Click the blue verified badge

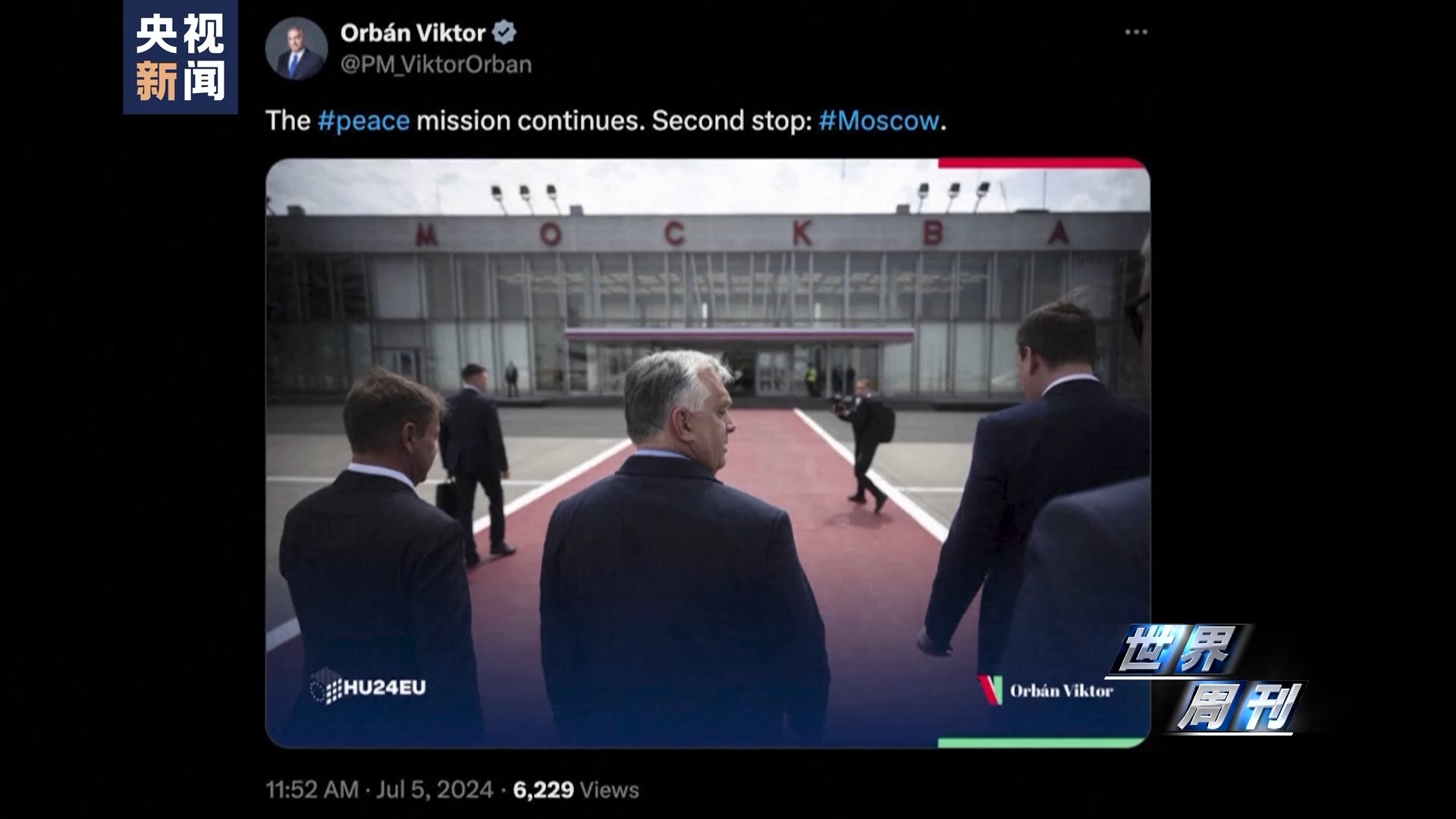(504, 33)
